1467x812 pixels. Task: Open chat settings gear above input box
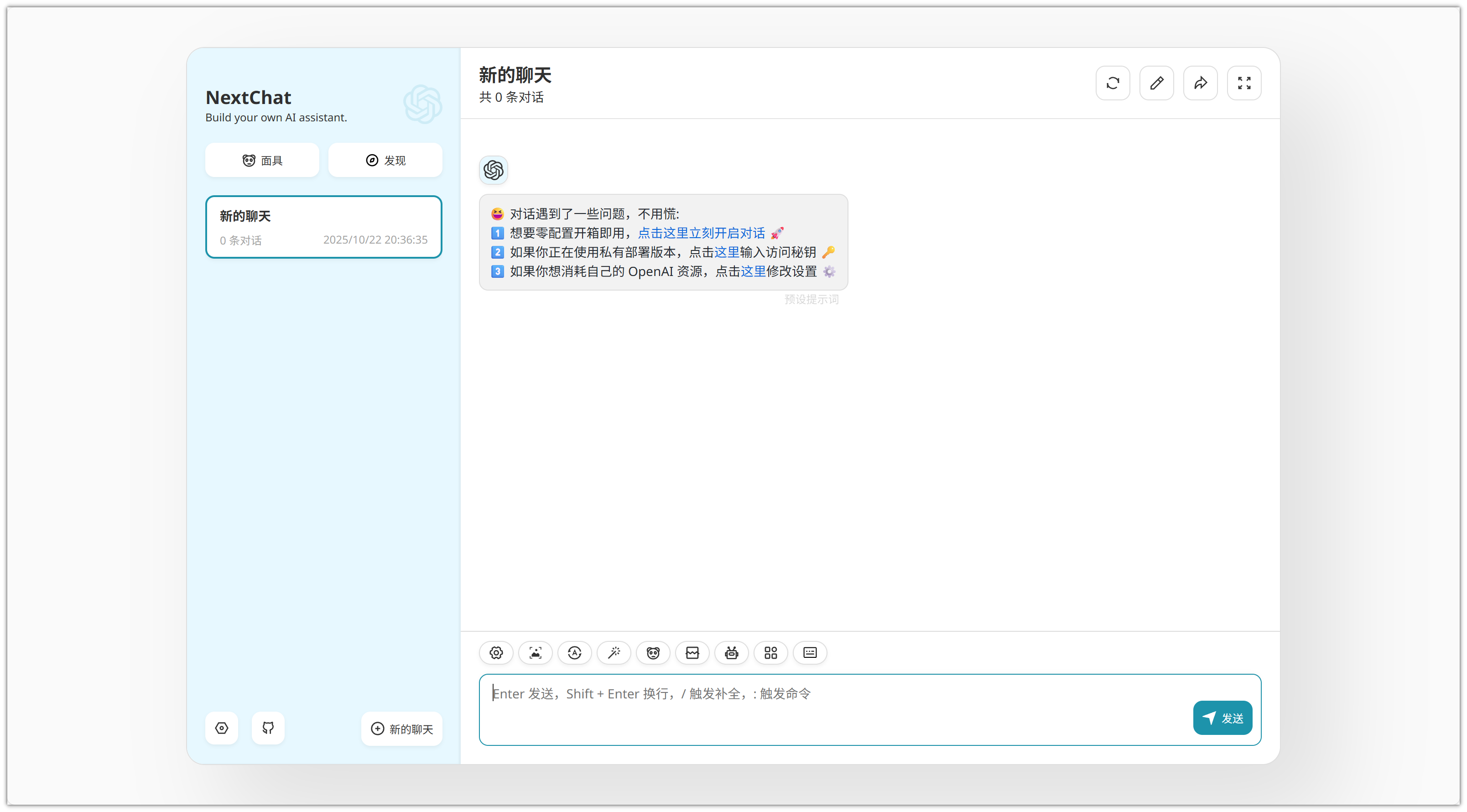[496, 652]
